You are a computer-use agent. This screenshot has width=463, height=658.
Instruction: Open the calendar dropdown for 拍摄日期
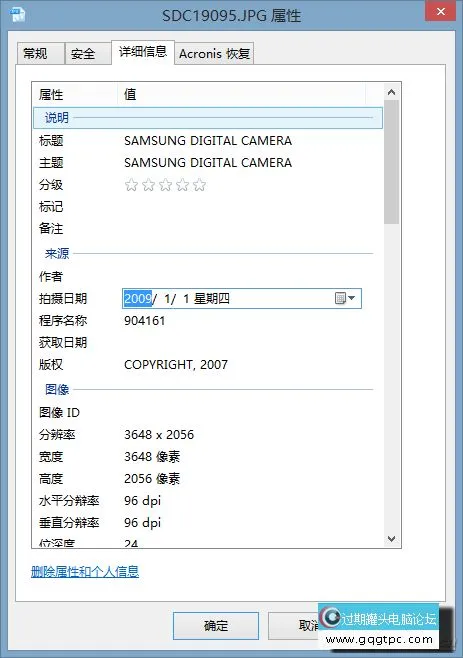click(345, 298)
